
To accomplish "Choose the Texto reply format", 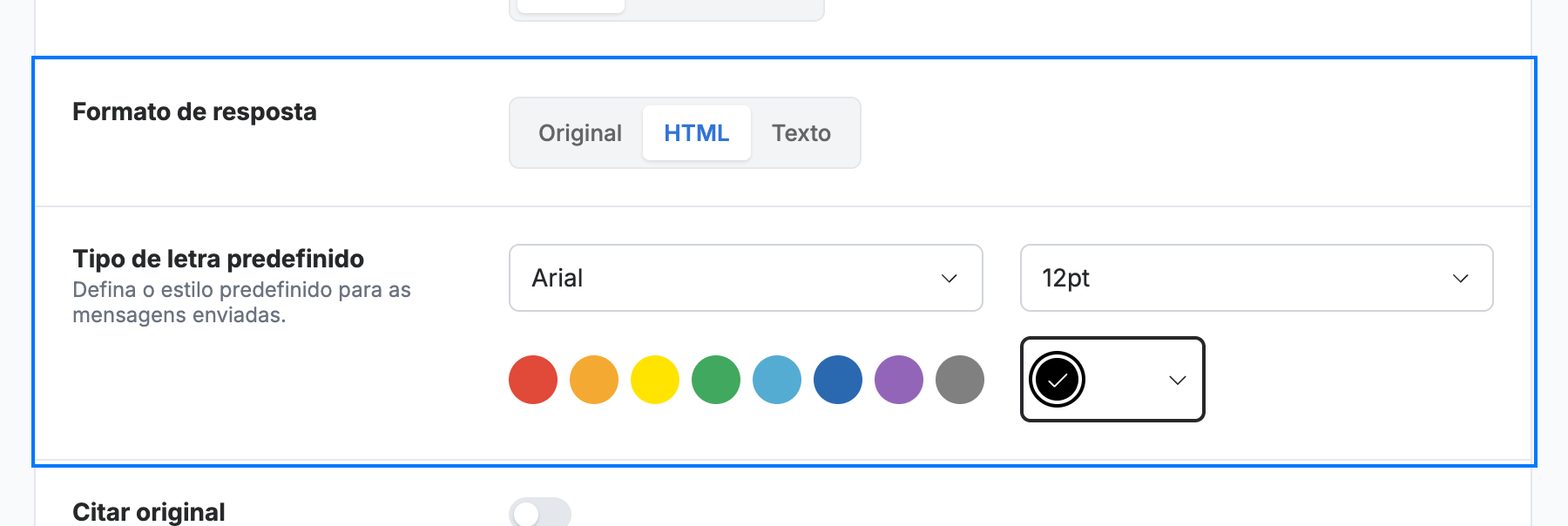I will [801, 132].
